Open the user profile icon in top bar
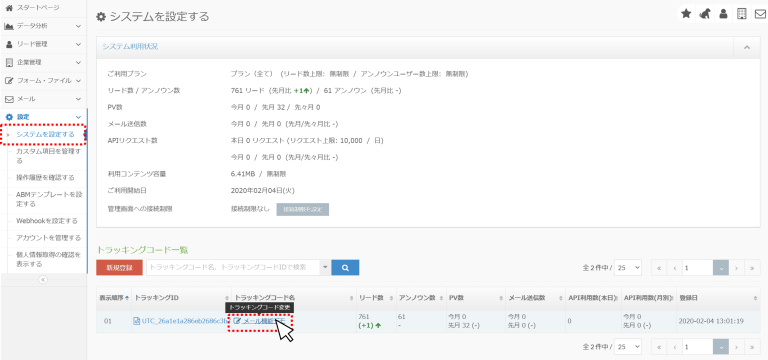The width and height of the screenshot is (768, 360). tap(723, 14)
